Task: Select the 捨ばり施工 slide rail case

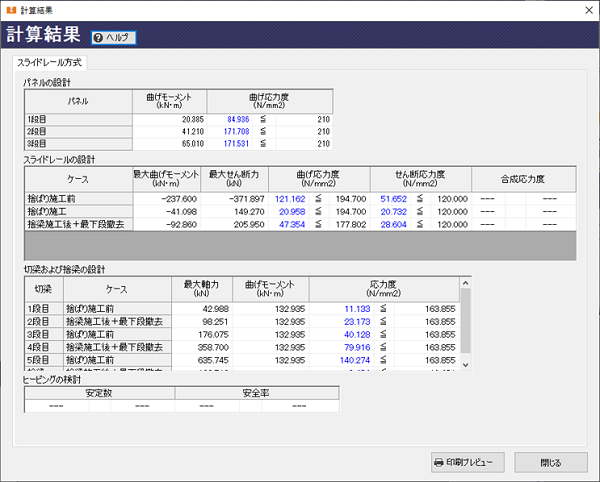Action: click(x=79, y=212)
